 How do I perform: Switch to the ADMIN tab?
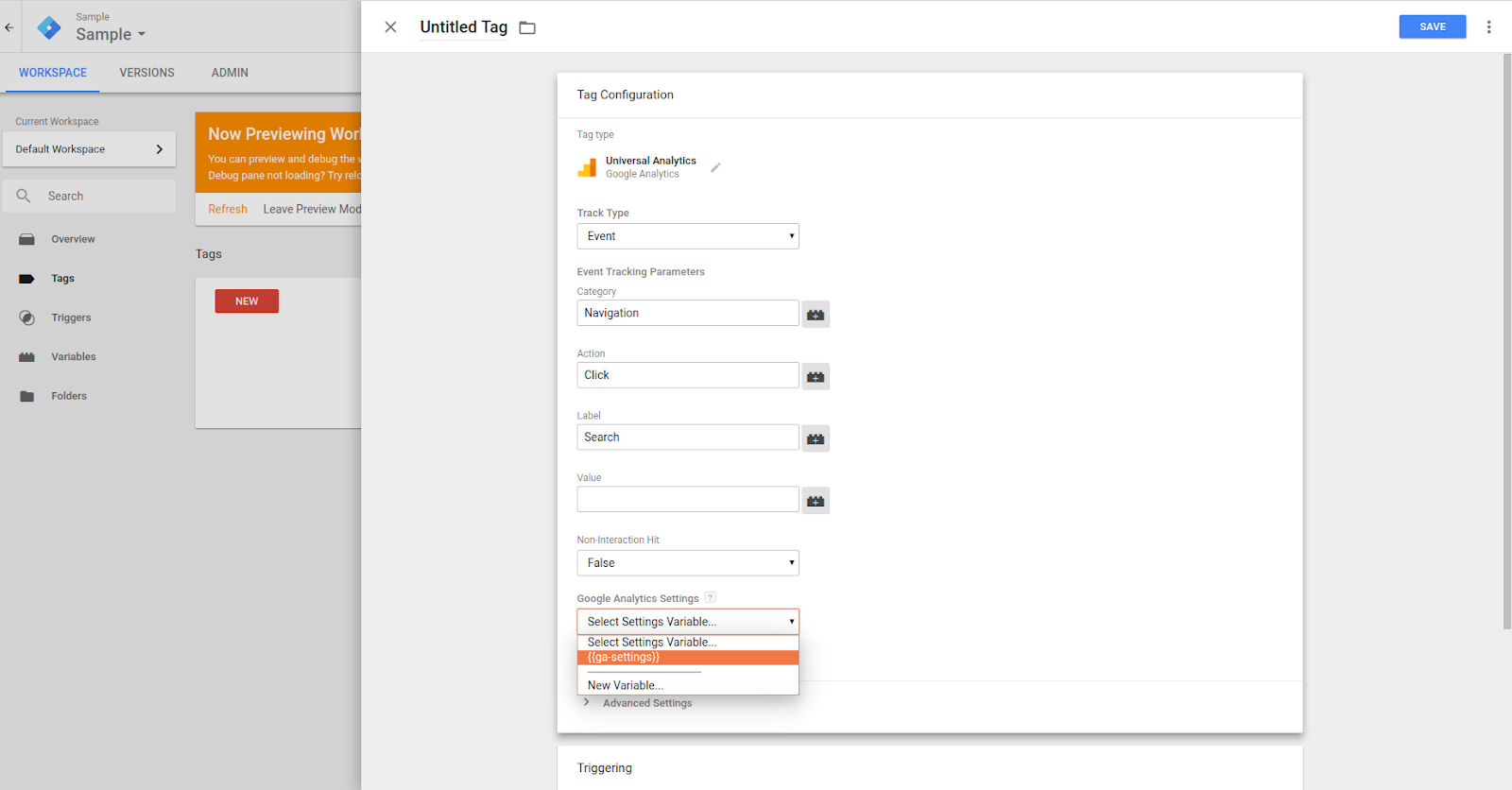230,73
